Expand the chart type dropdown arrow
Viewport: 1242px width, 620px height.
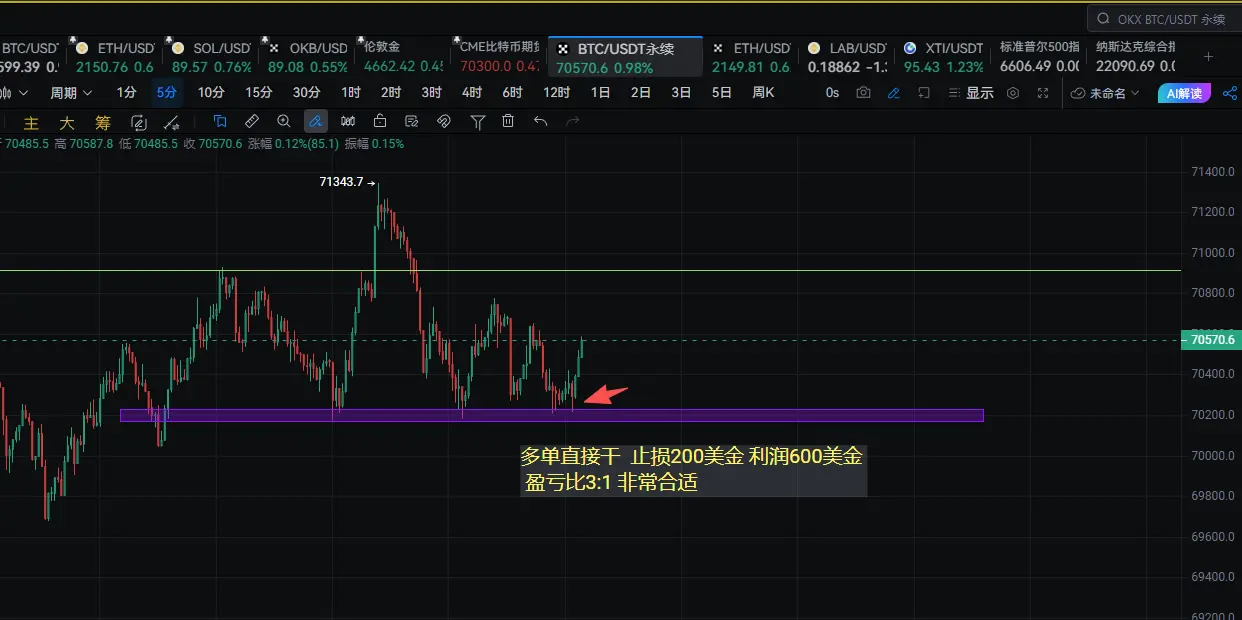point(22,93)
